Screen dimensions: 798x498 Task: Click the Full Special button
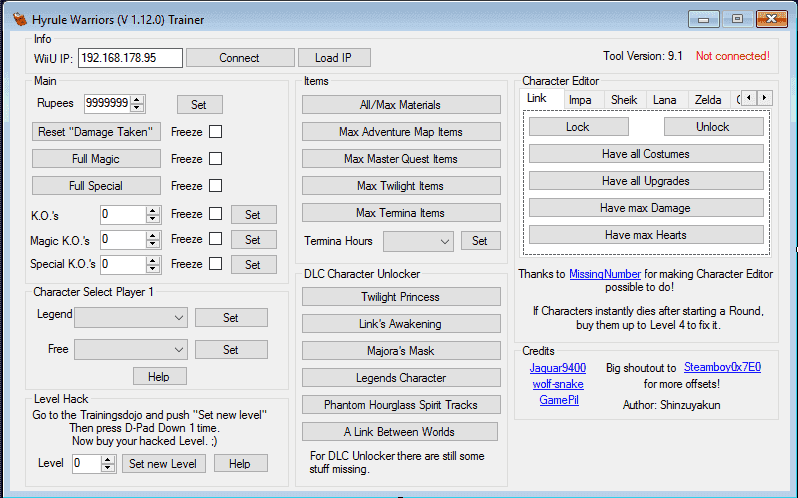tap(96, 186)
